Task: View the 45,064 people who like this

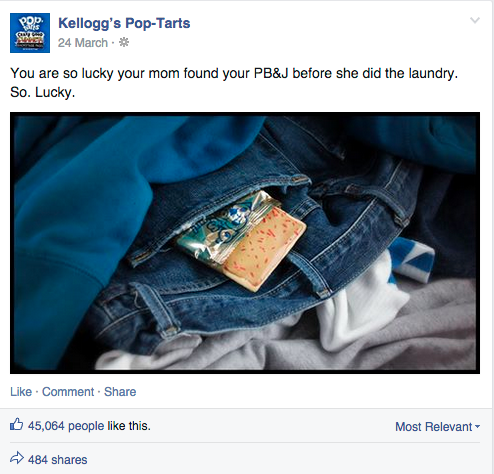Action: pos(89,426)
